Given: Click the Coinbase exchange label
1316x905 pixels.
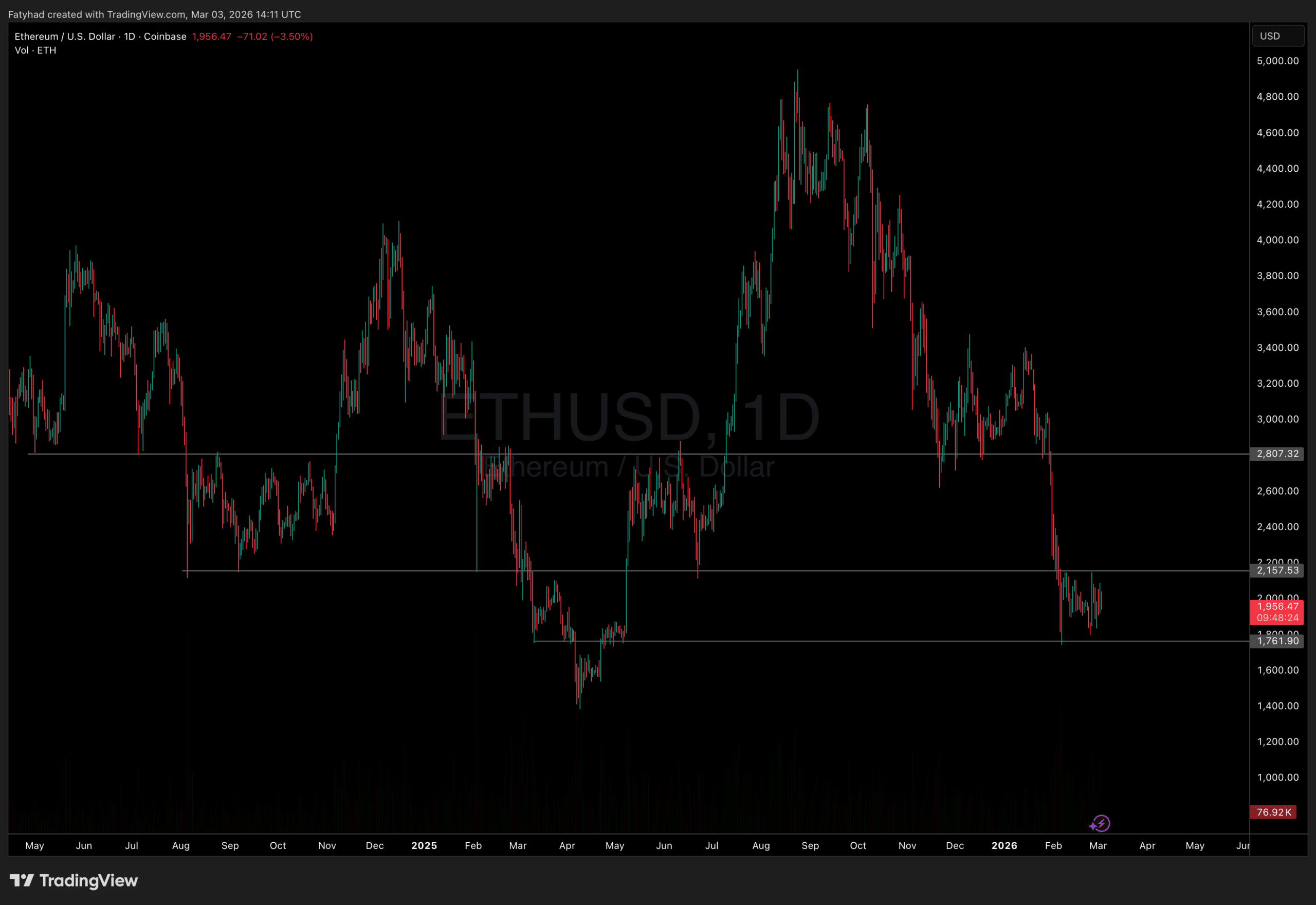Looking at the screenshot, I should coord(165,37).
